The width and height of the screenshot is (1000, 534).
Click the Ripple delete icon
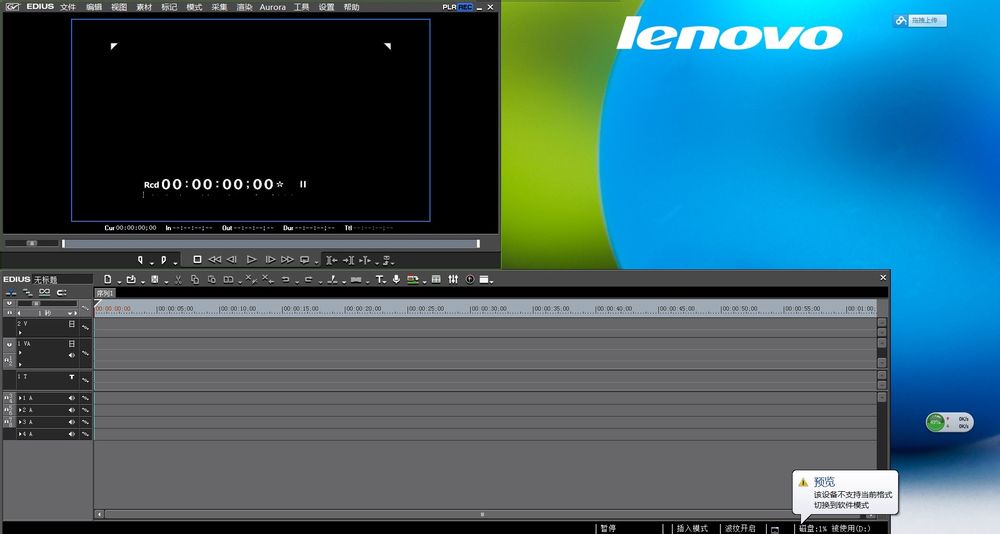pyautogui.click(x=268, y=279)
